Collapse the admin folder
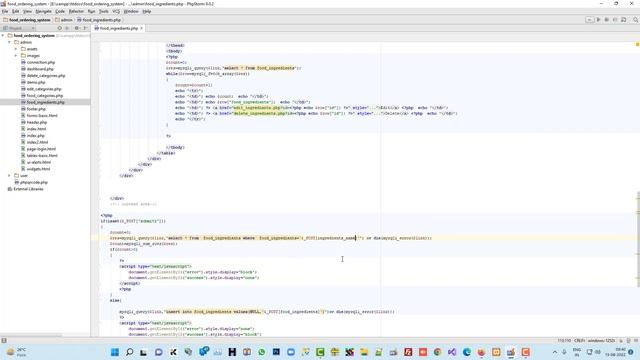Viewport: 640px width, 360px height. pos(9,42)
